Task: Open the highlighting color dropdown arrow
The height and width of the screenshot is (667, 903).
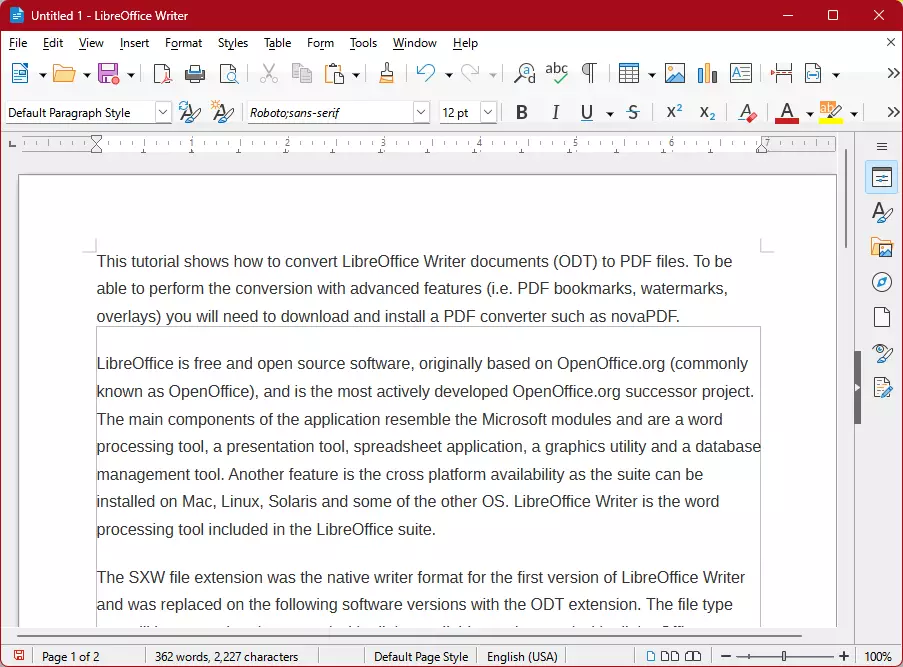Action: (x=854, y=113)
